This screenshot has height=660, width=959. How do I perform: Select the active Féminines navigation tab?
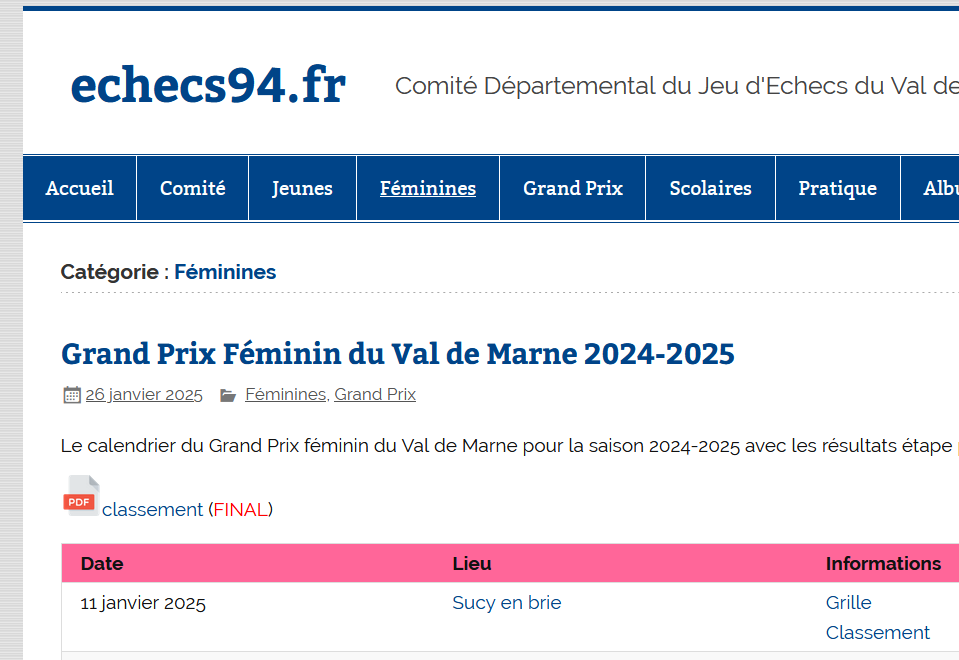[427, 187]
